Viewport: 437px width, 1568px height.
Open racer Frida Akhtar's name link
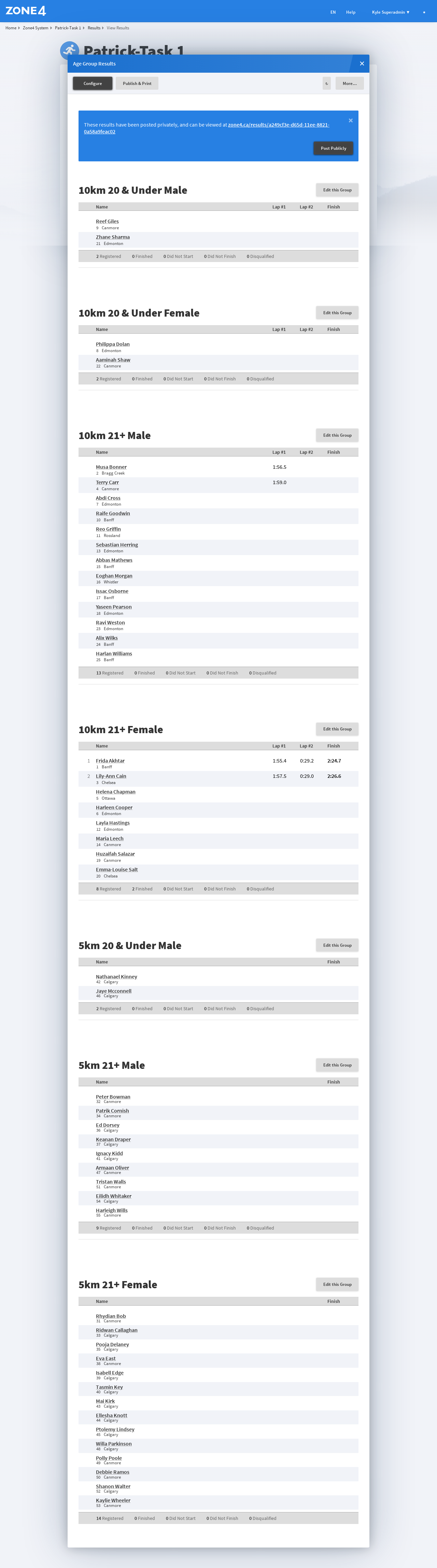coord(110,761)
